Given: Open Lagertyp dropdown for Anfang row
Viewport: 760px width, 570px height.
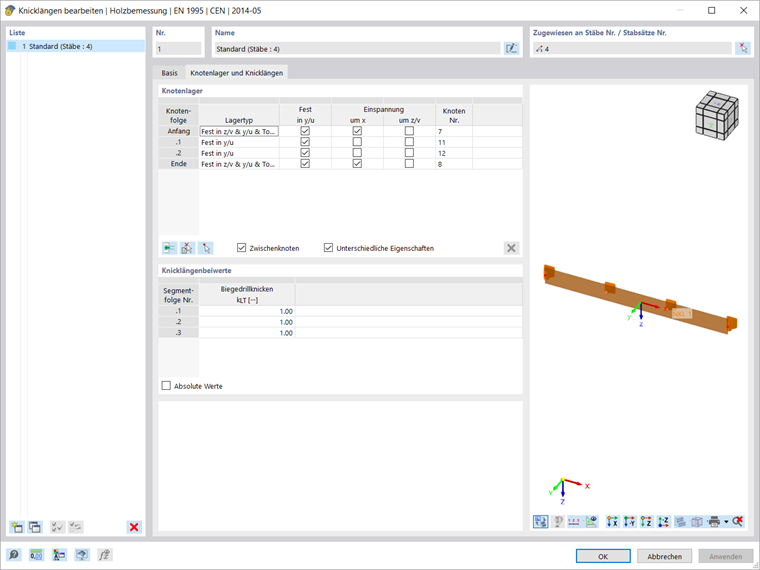Looking at the screenshot, I should [239, 131].
